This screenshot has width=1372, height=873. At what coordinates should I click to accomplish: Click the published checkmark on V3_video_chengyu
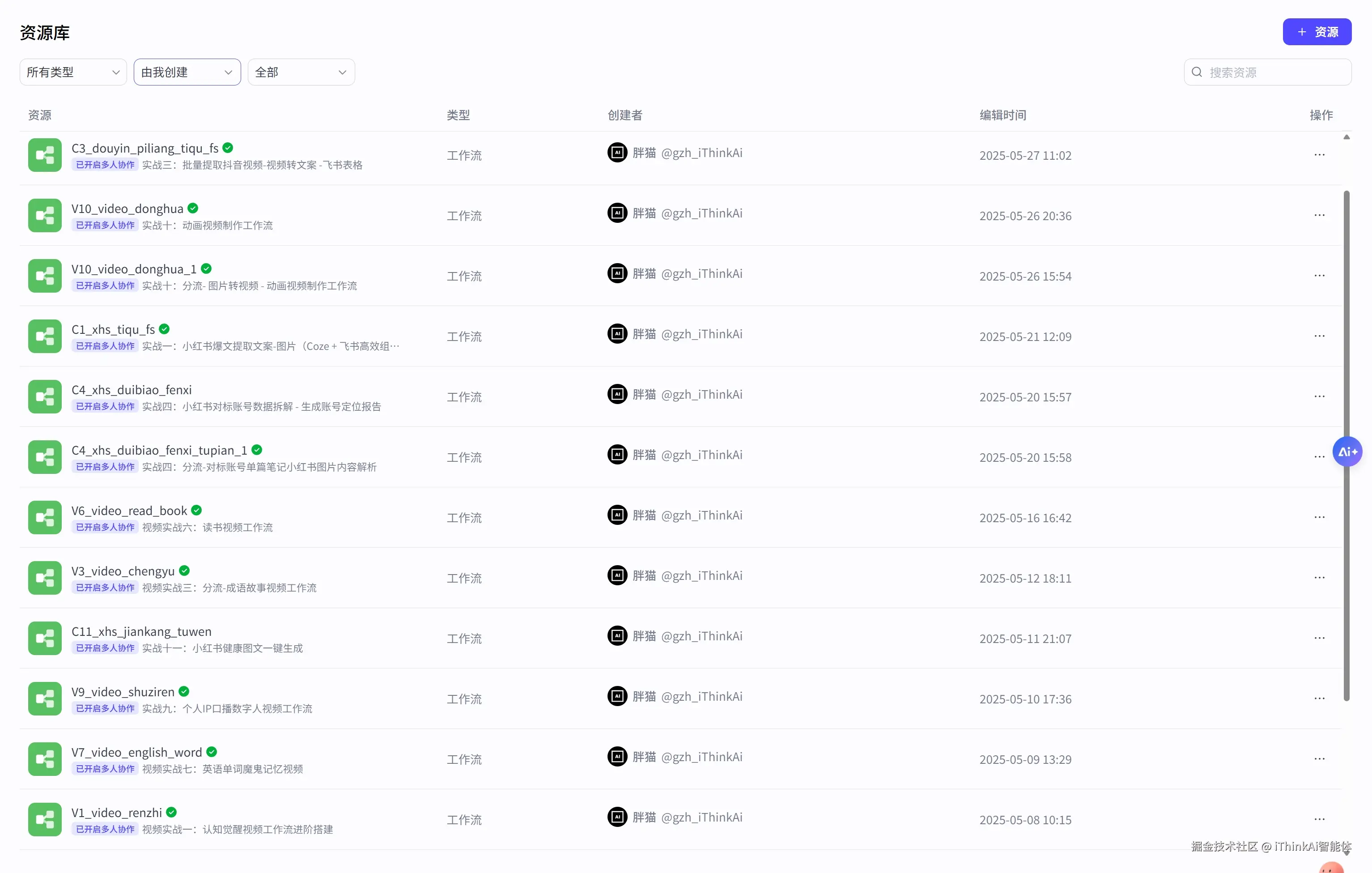pyautogui.click(x=184, y=571)
